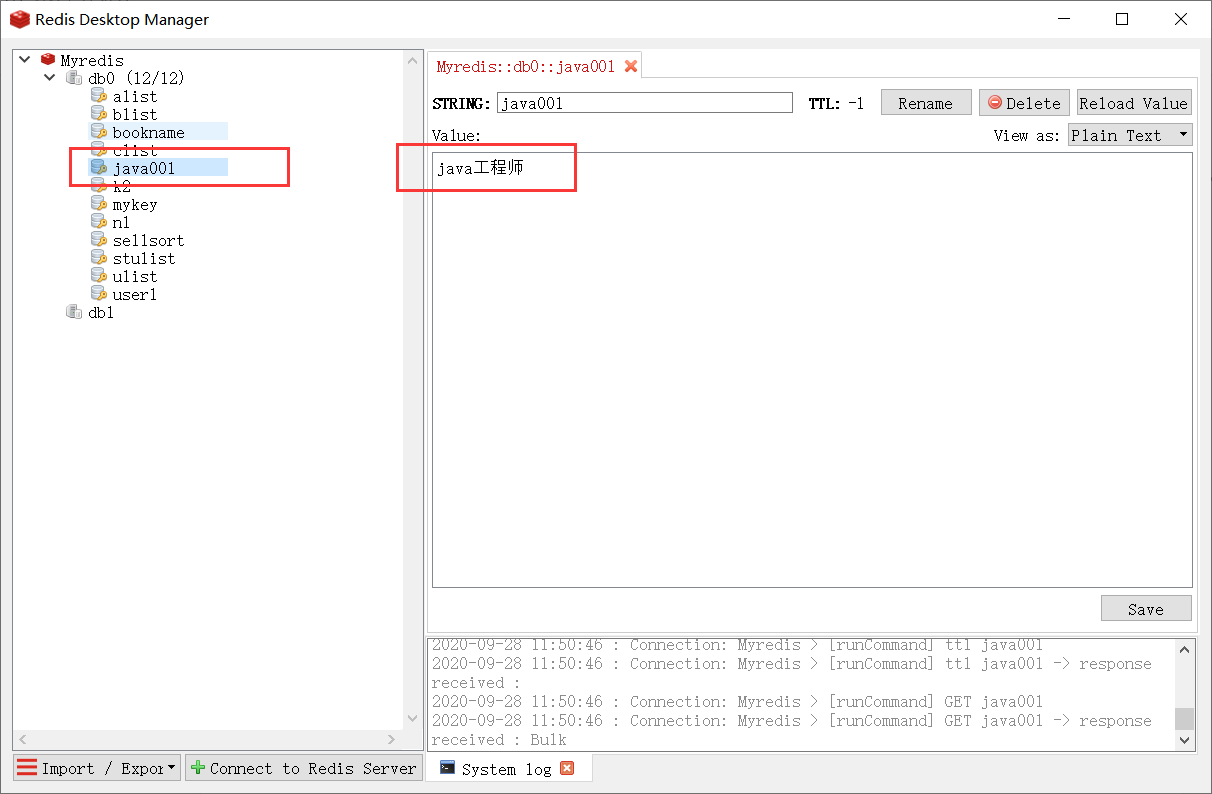Click the key icon beside sellsort

[x=98, y=240]
